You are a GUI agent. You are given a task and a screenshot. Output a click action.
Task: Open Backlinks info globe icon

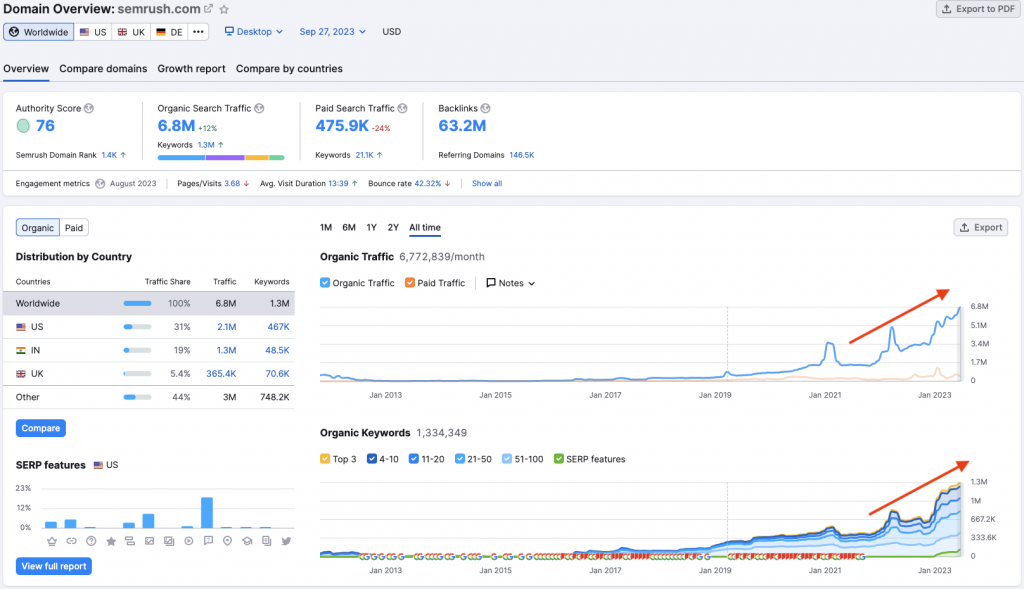pos(485,108)
